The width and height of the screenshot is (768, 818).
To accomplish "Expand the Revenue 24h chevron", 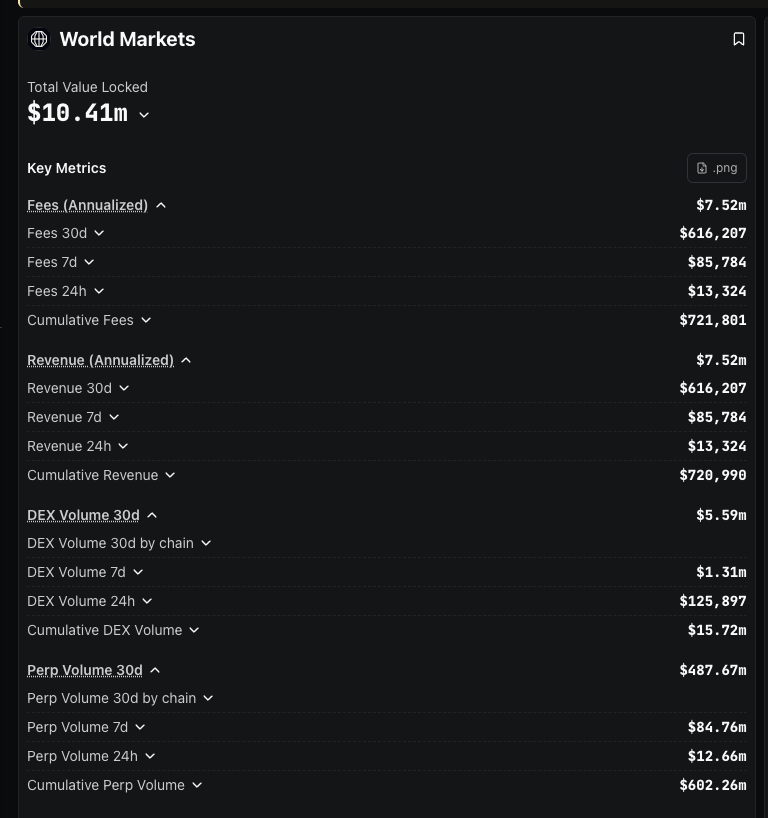I will pos(123,446).
